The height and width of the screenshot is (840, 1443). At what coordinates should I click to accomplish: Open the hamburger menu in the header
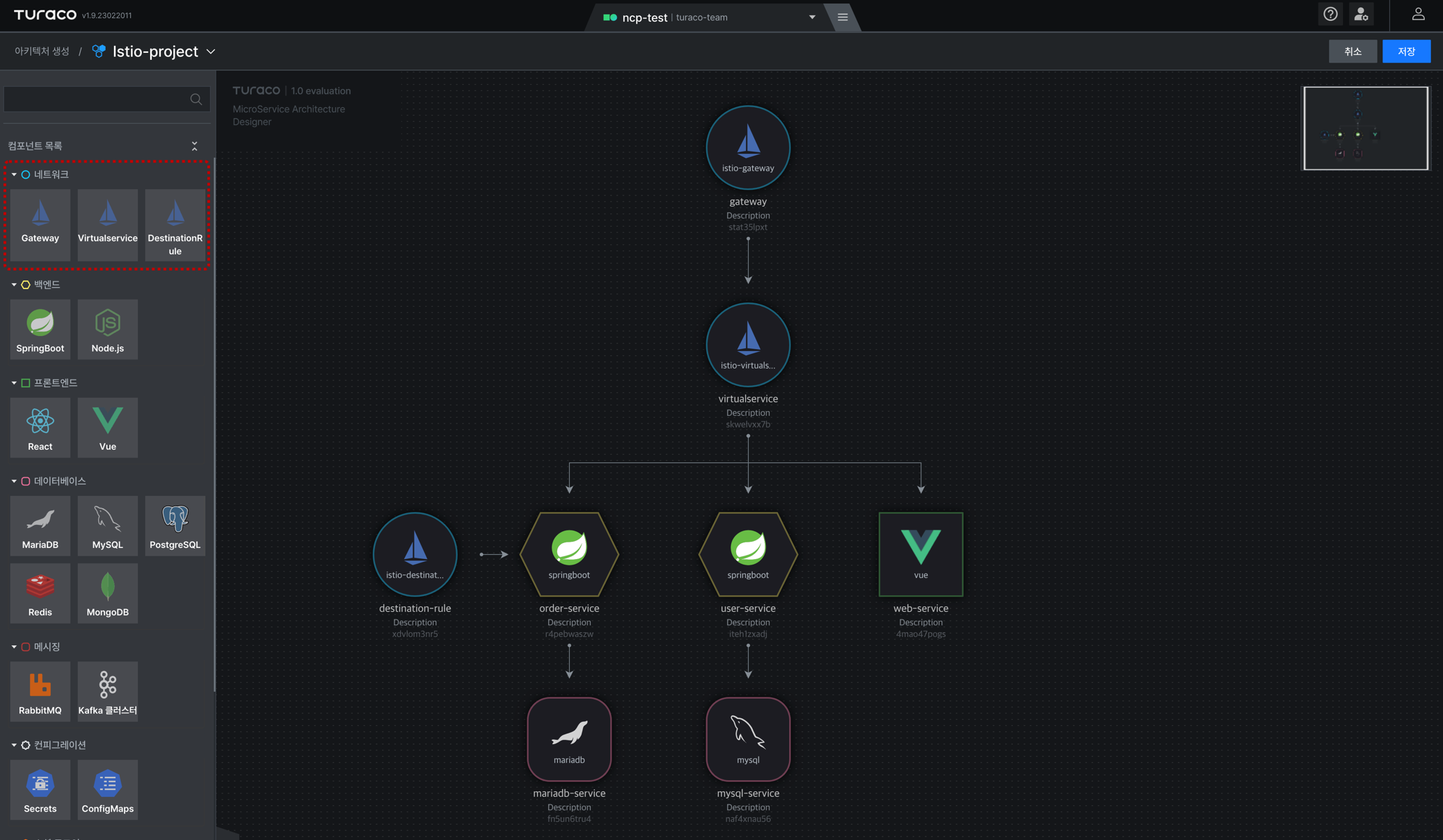[843, 17]
